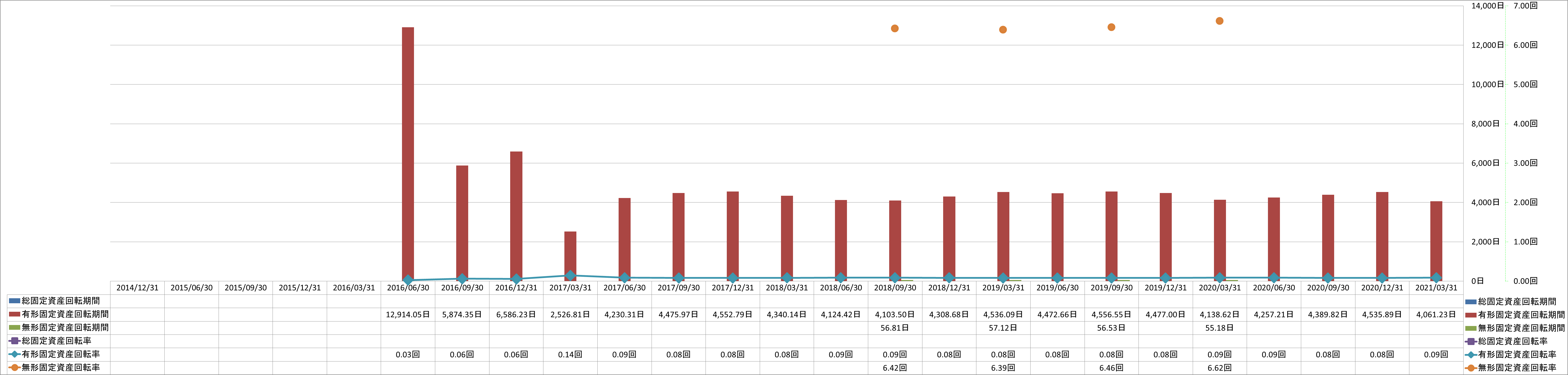Viewport: 1568px width, 375px height.
Task: Click the 4,389.82日 table cell
Action: [x=1328, y=315]
